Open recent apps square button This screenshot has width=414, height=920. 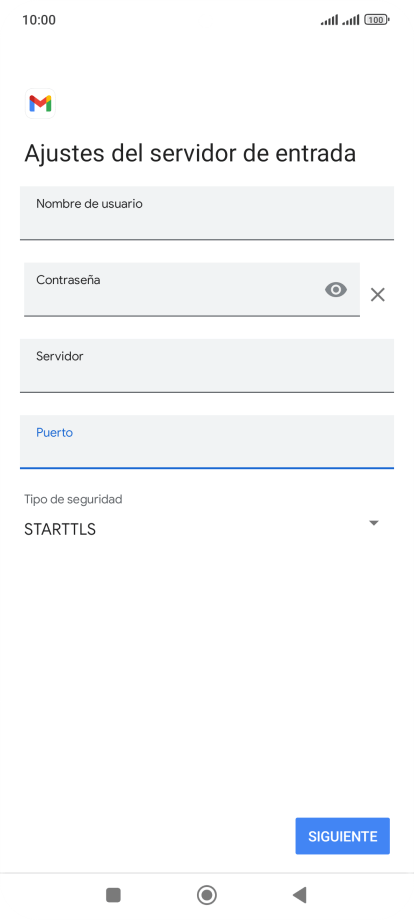[113, 895]
